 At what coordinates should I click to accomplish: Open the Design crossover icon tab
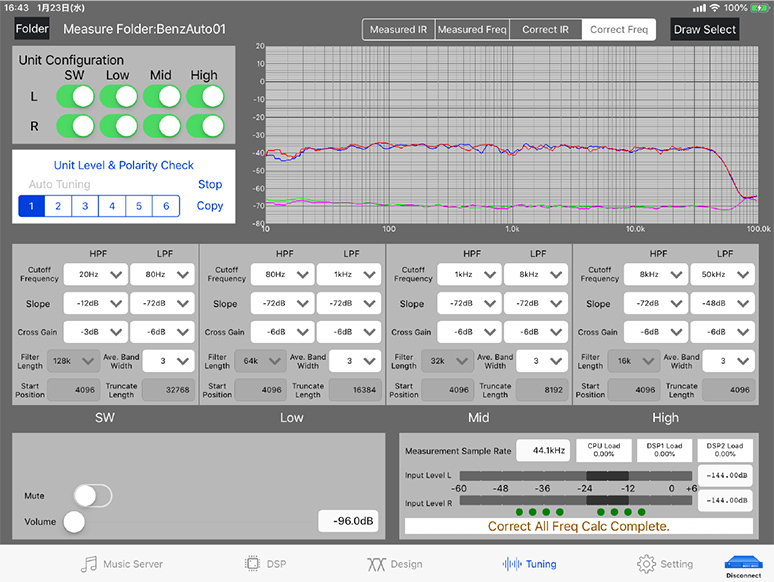pyautogui.click(x=377, y=564)
